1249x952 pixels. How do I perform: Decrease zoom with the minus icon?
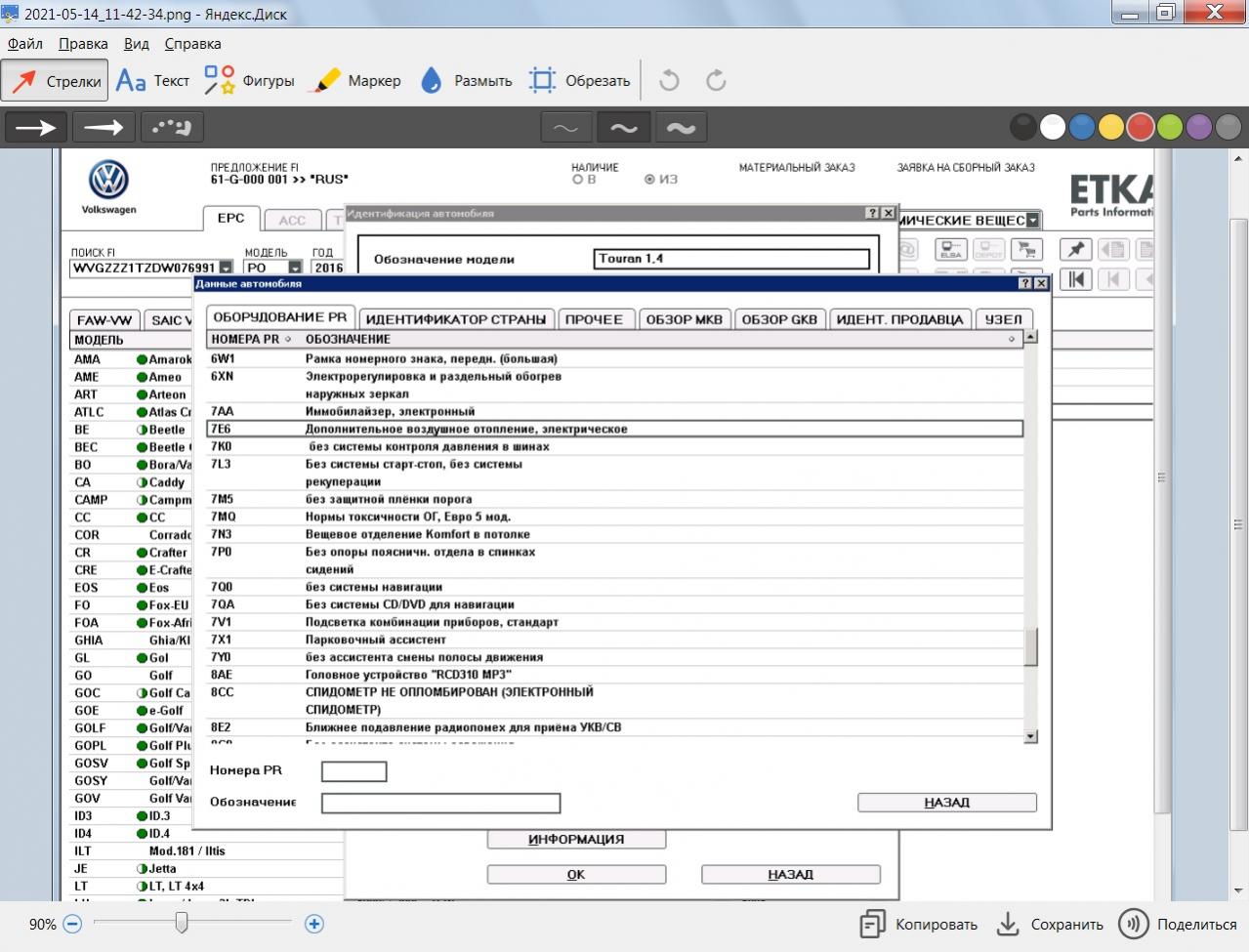[x=72, y=924]
